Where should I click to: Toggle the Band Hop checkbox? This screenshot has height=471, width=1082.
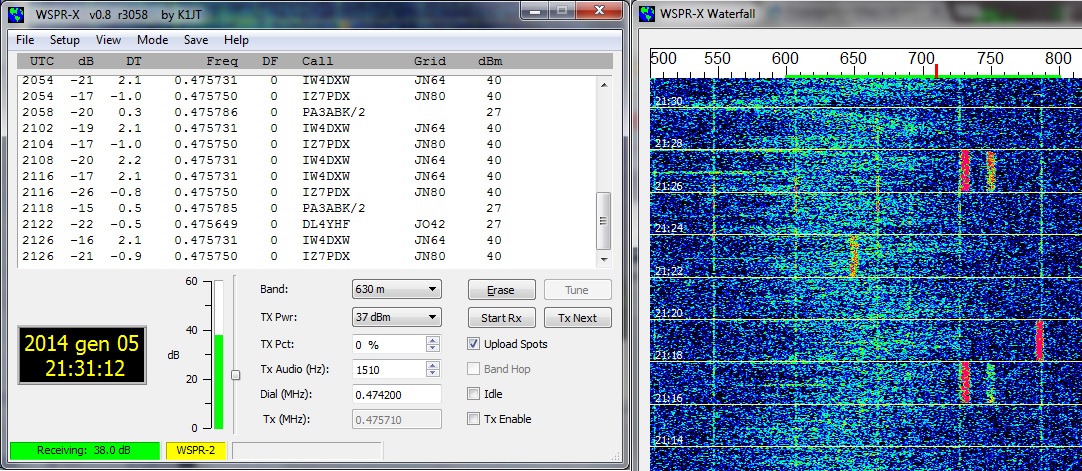(473, 369)
